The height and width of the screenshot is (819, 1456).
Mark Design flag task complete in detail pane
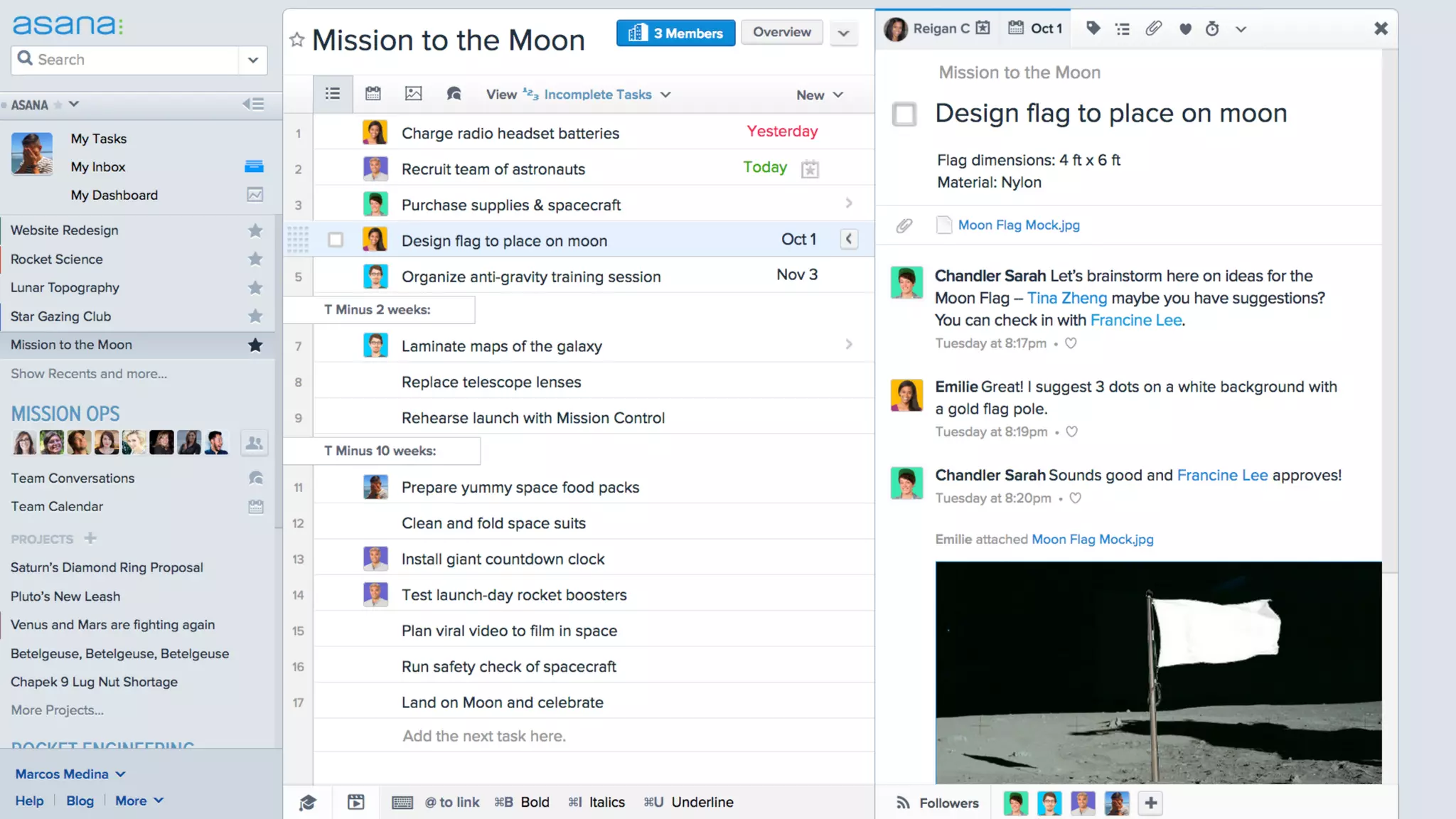[904, 114]
